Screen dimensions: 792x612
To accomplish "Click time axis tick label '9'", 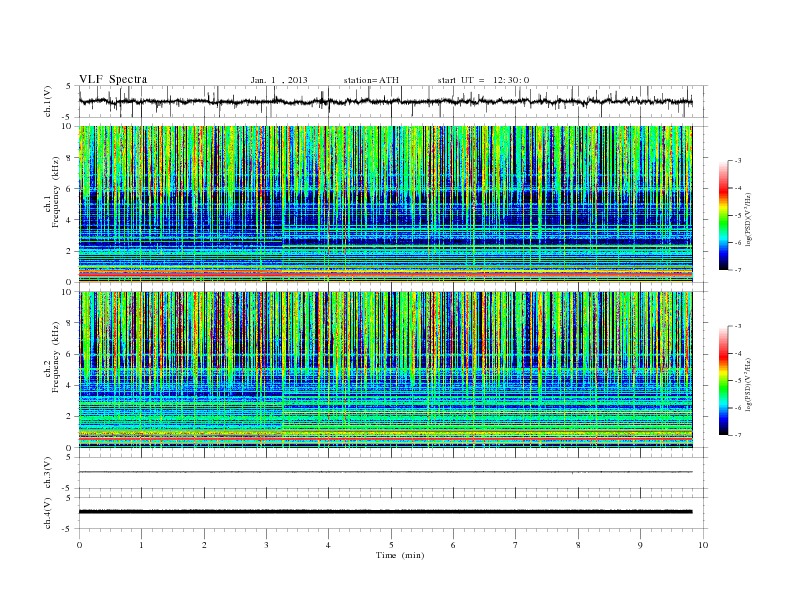I will [x=640, y=545].
